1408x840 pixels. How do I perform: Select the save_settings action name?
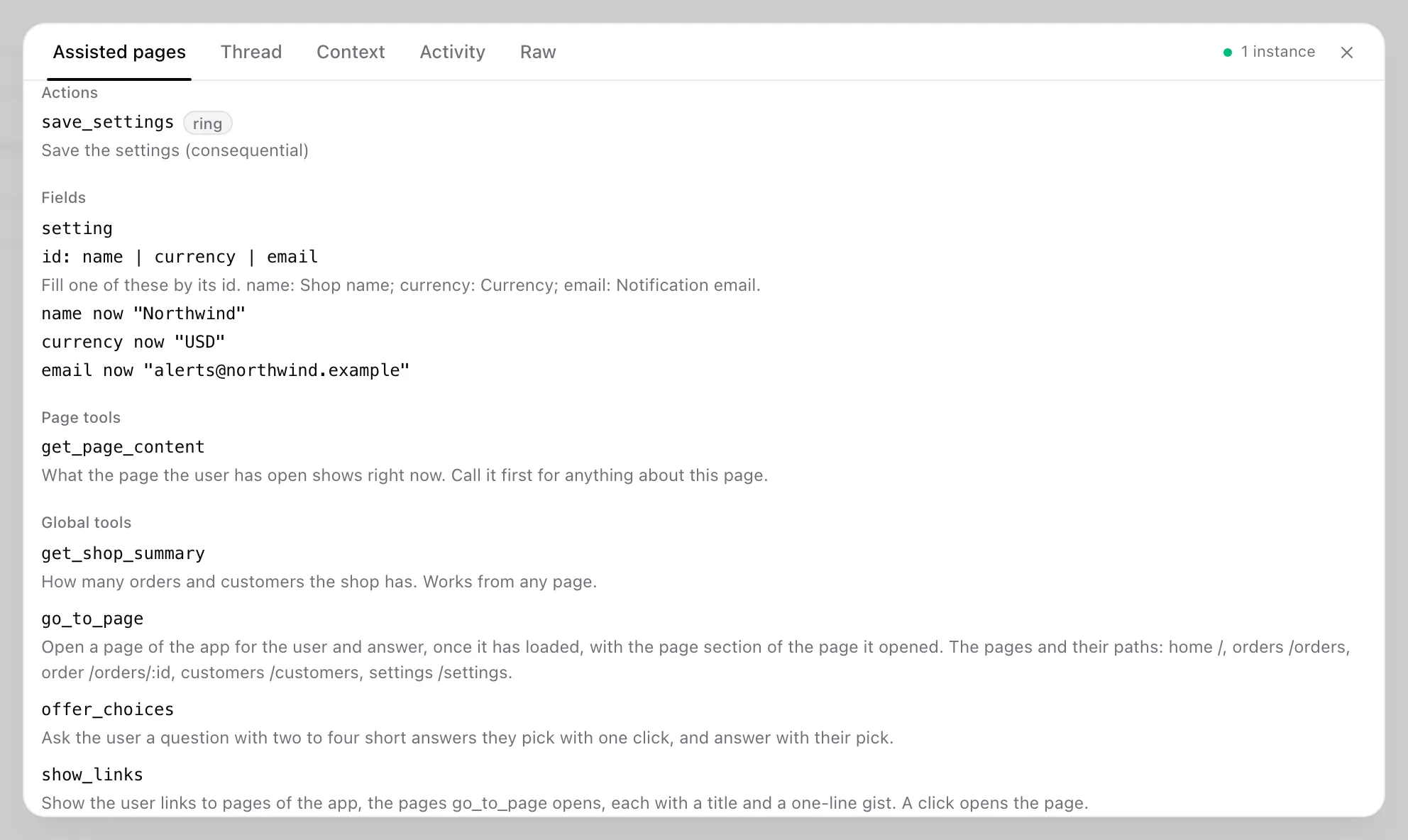107,122
